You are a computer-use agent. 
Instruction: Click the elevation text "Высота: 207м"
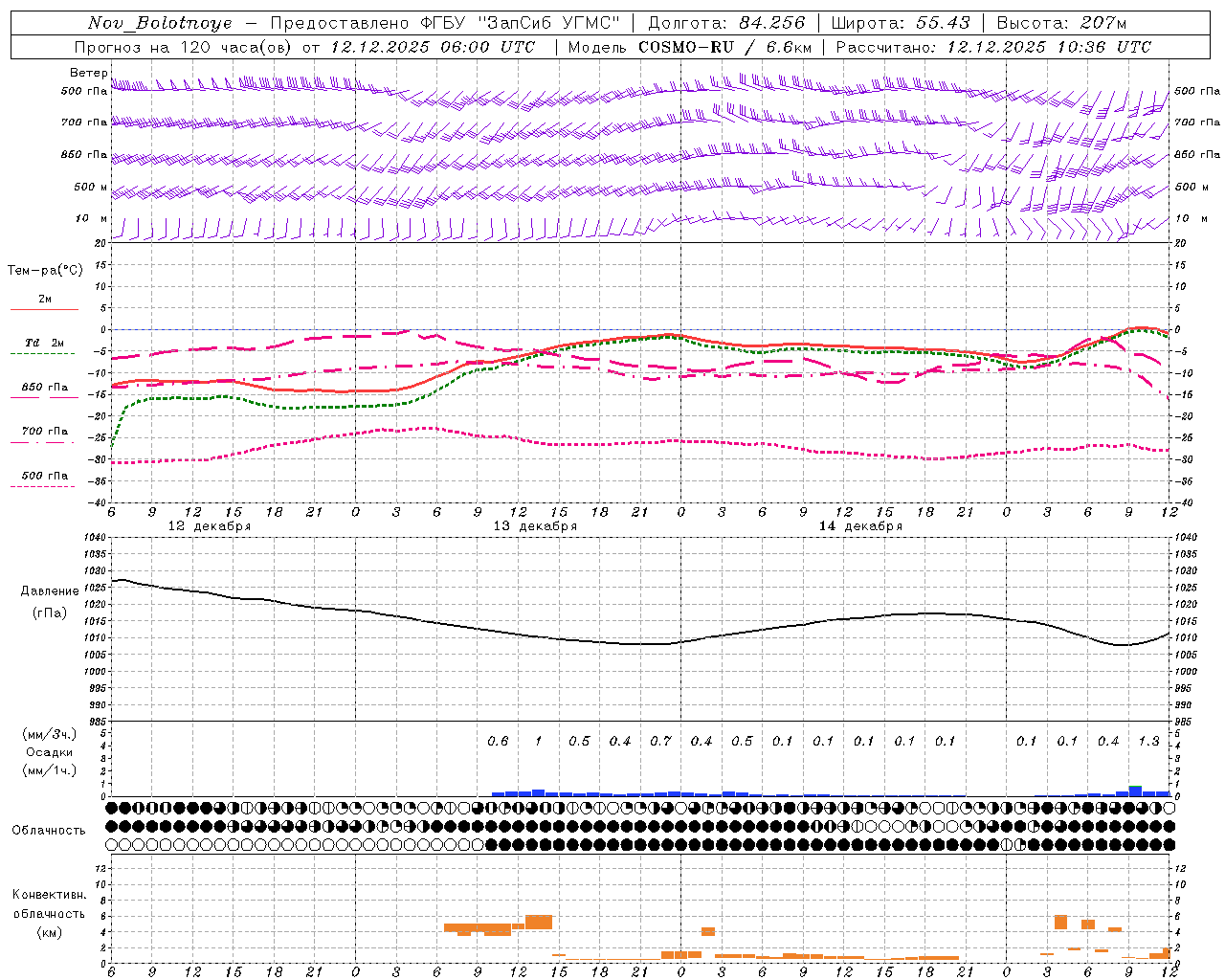pyautogui.click(x=1061, y=23)
